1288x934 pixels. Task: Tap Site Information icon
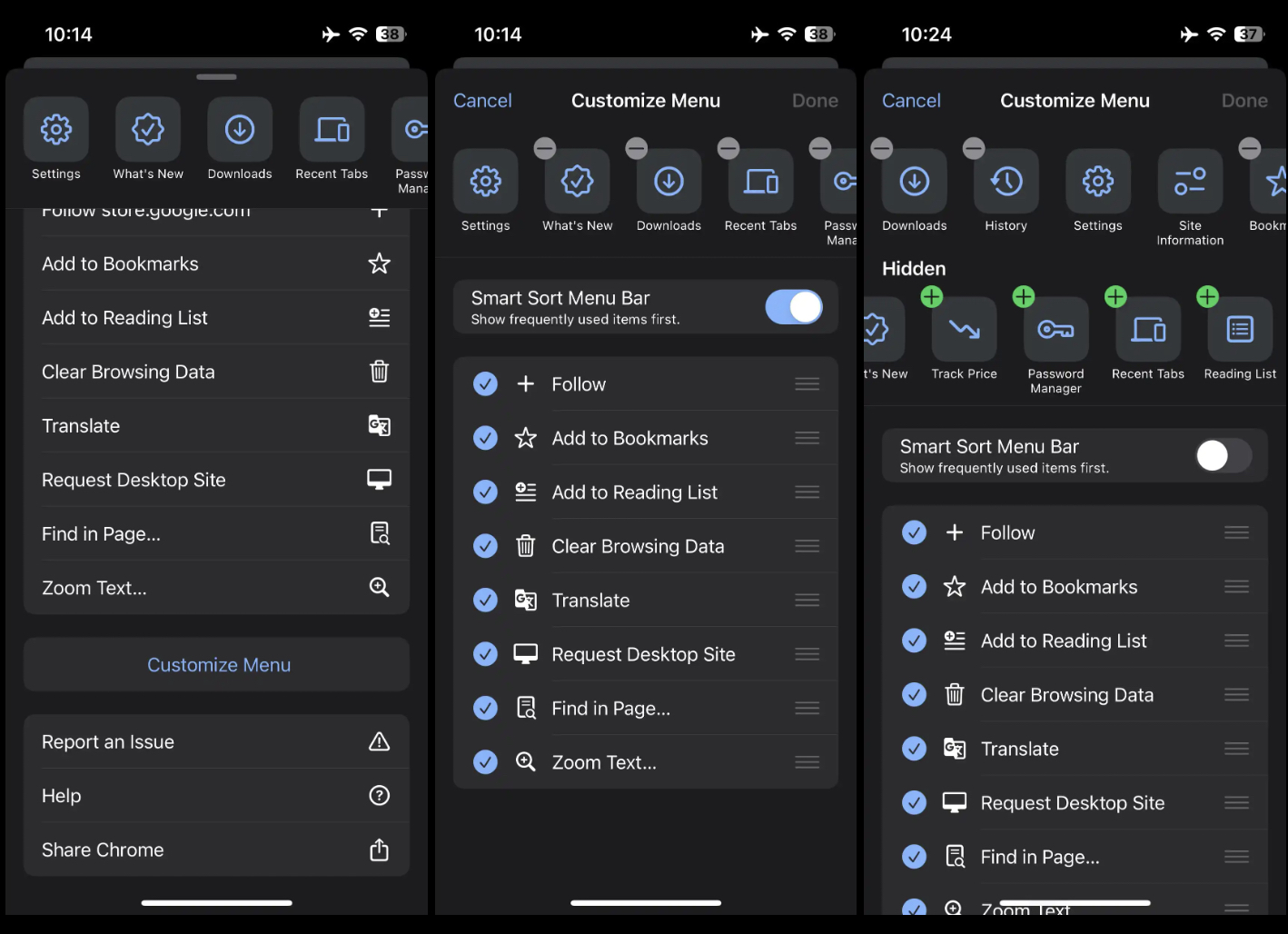(x=1190, y=182)
